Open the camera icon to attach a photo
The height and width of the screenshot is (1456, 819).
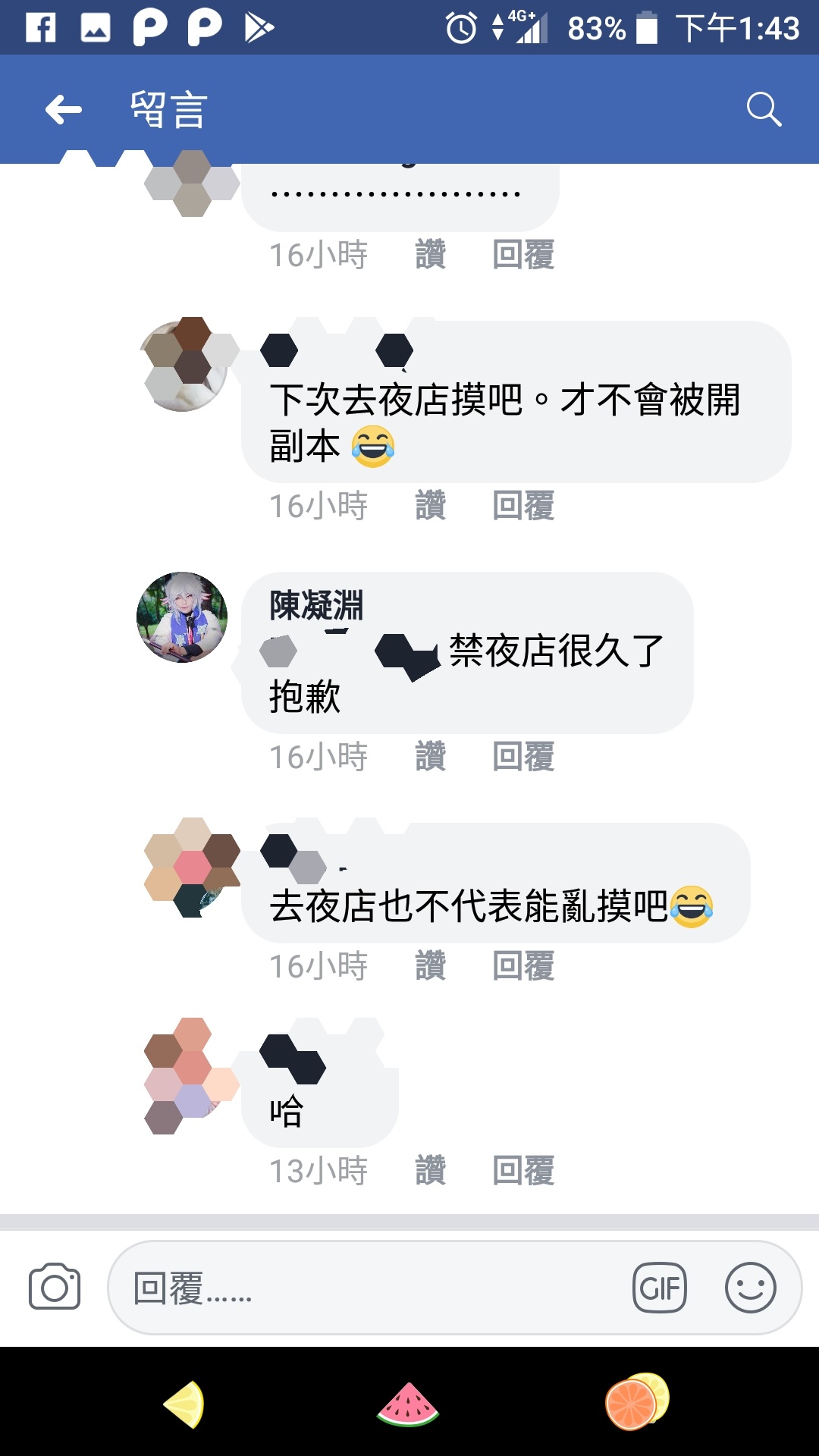(55, 1287)
